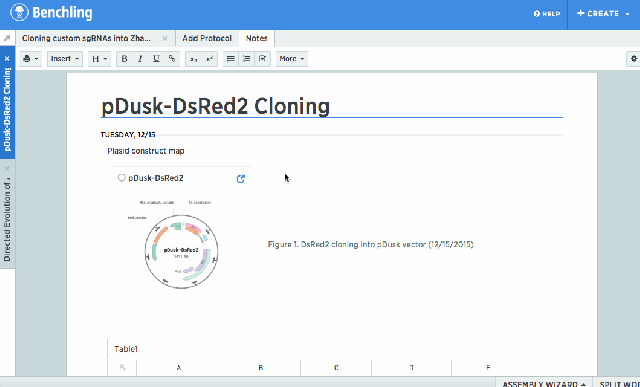The height and width of the screenshot is (387, 640).
Task: Apply superscript formatting
Action: (x=209, y=59)
